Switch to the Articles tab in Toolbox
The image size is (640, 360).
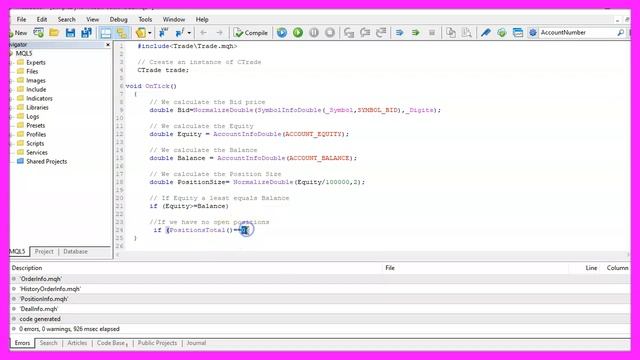click(x=77, y=343)
